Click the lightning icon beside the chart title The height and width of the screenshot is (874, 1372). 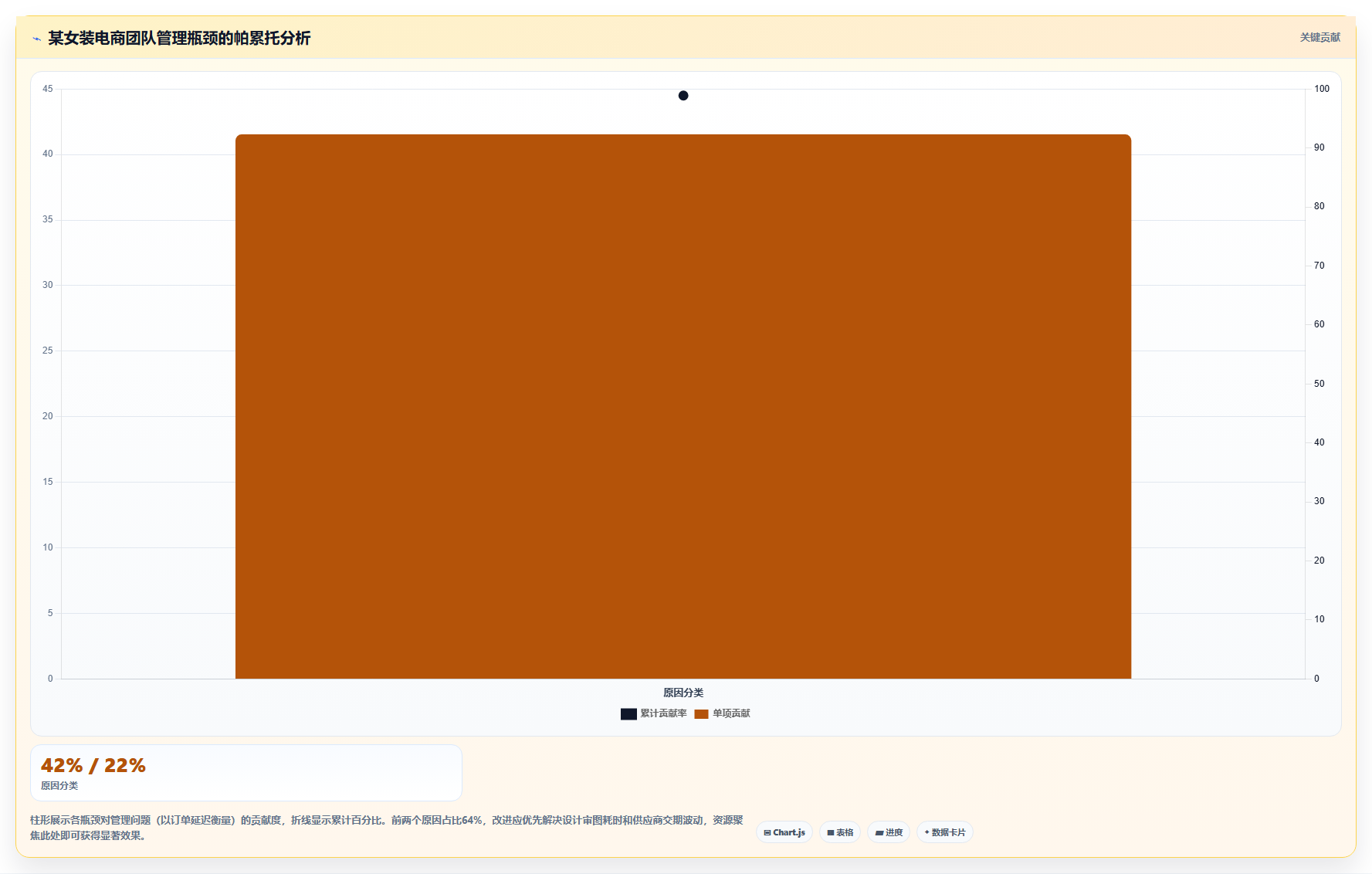36,39
